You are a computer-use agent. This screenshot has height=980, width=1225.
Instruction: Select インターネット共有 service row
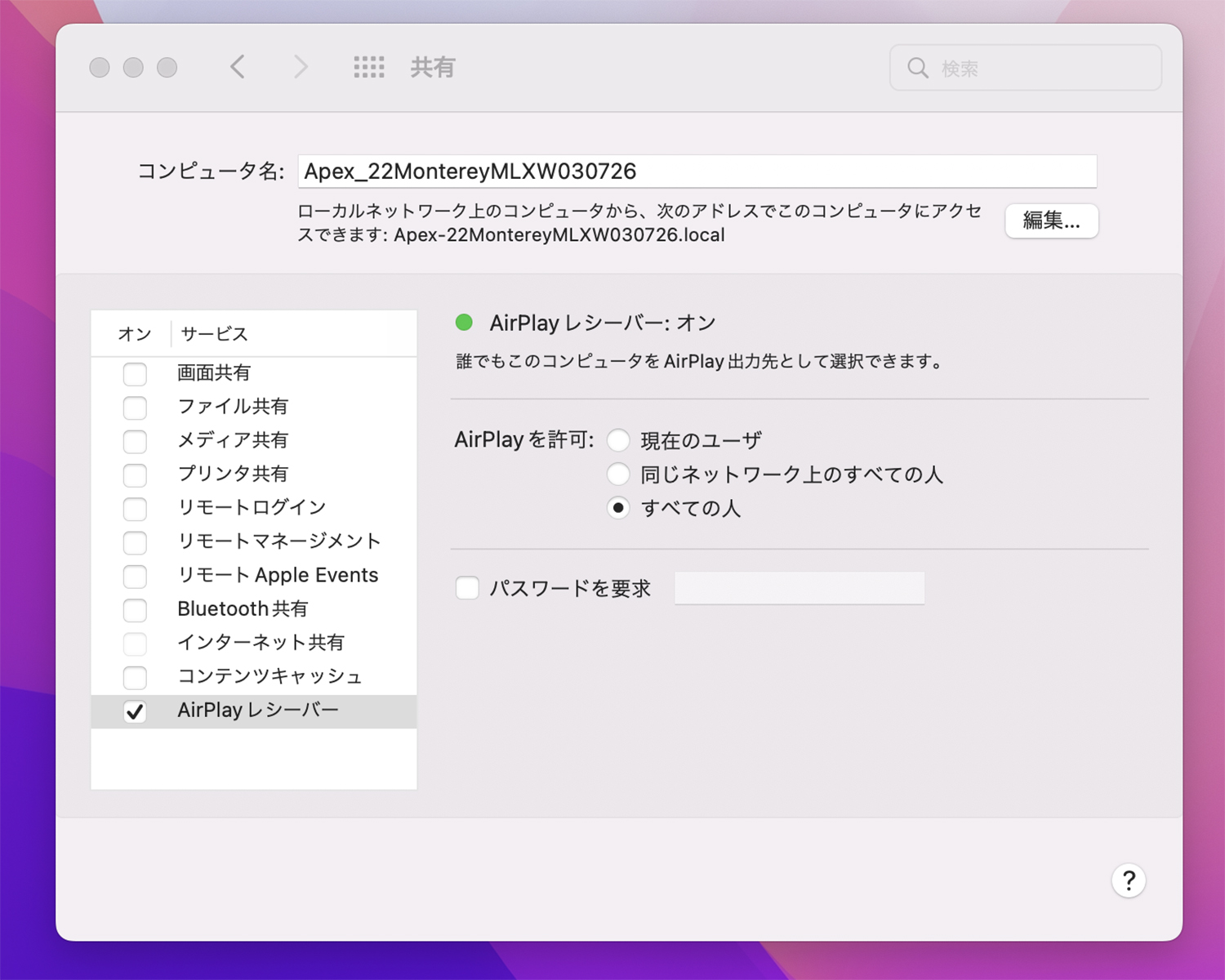click(254, 643)
